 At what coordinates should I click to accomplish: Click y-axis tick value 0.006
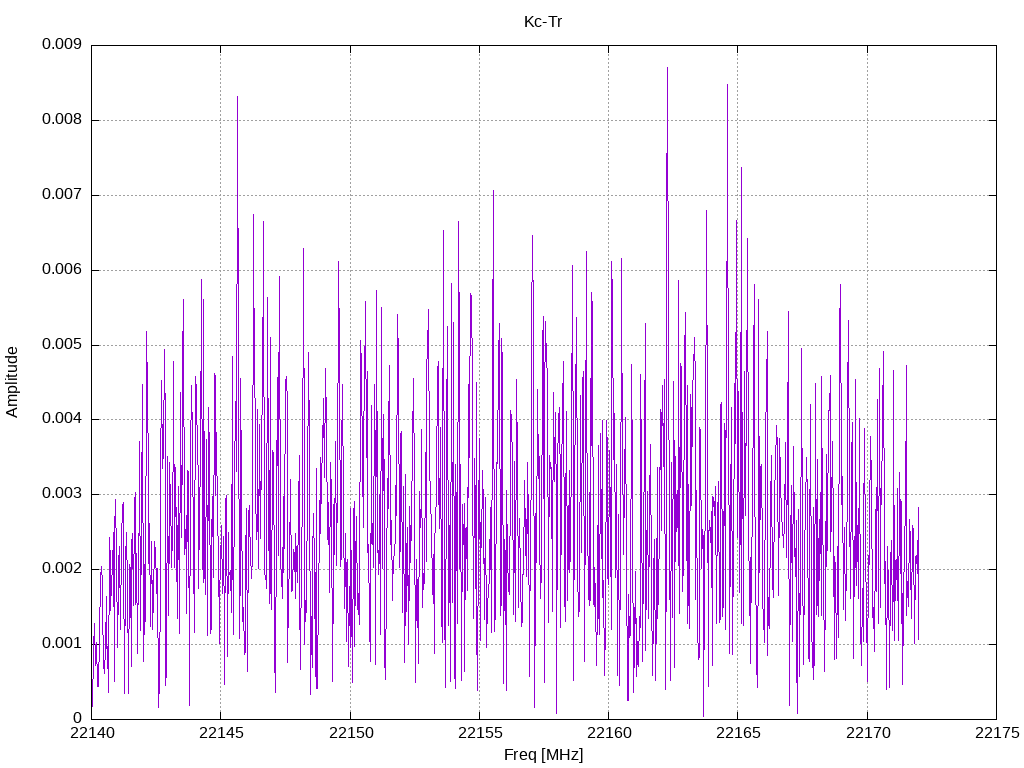(62, 270)
